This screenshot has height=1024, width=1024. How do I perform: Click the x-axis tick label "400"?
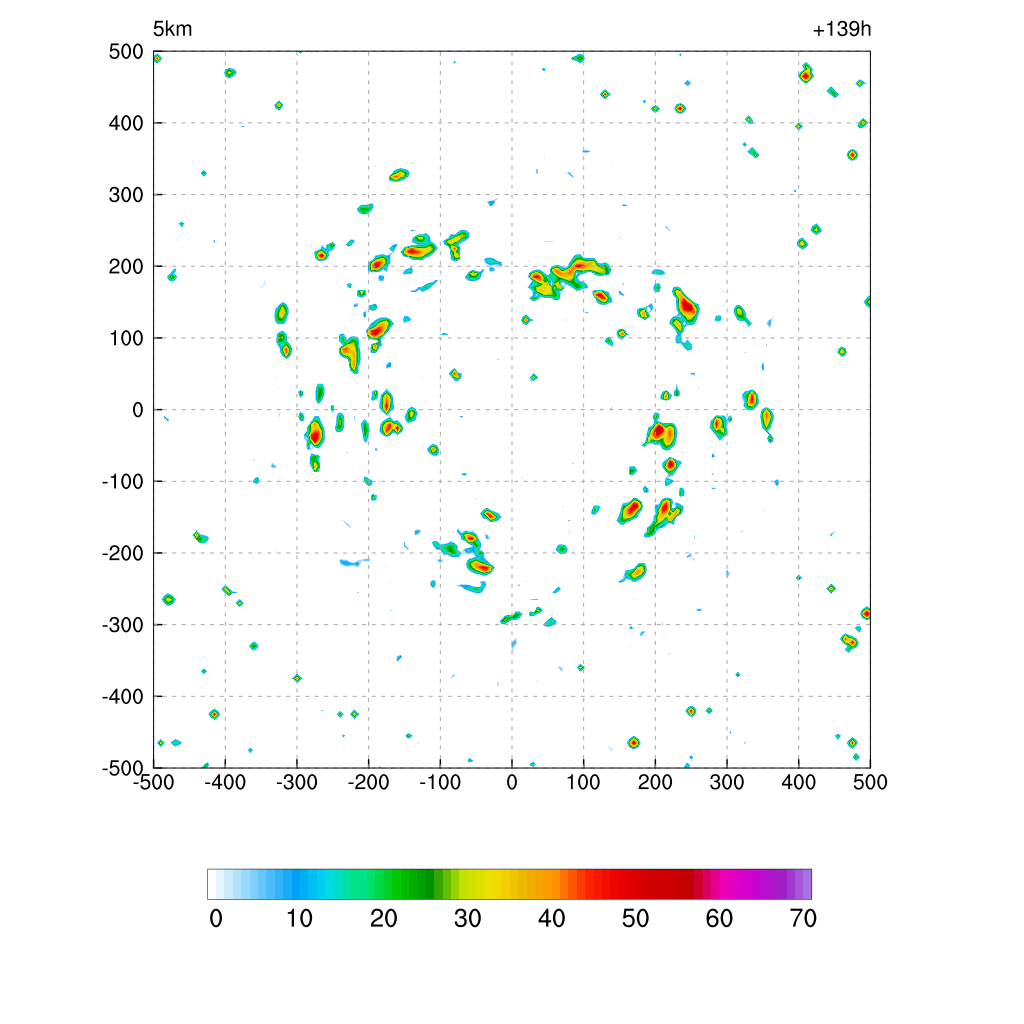tap(799, 782)
